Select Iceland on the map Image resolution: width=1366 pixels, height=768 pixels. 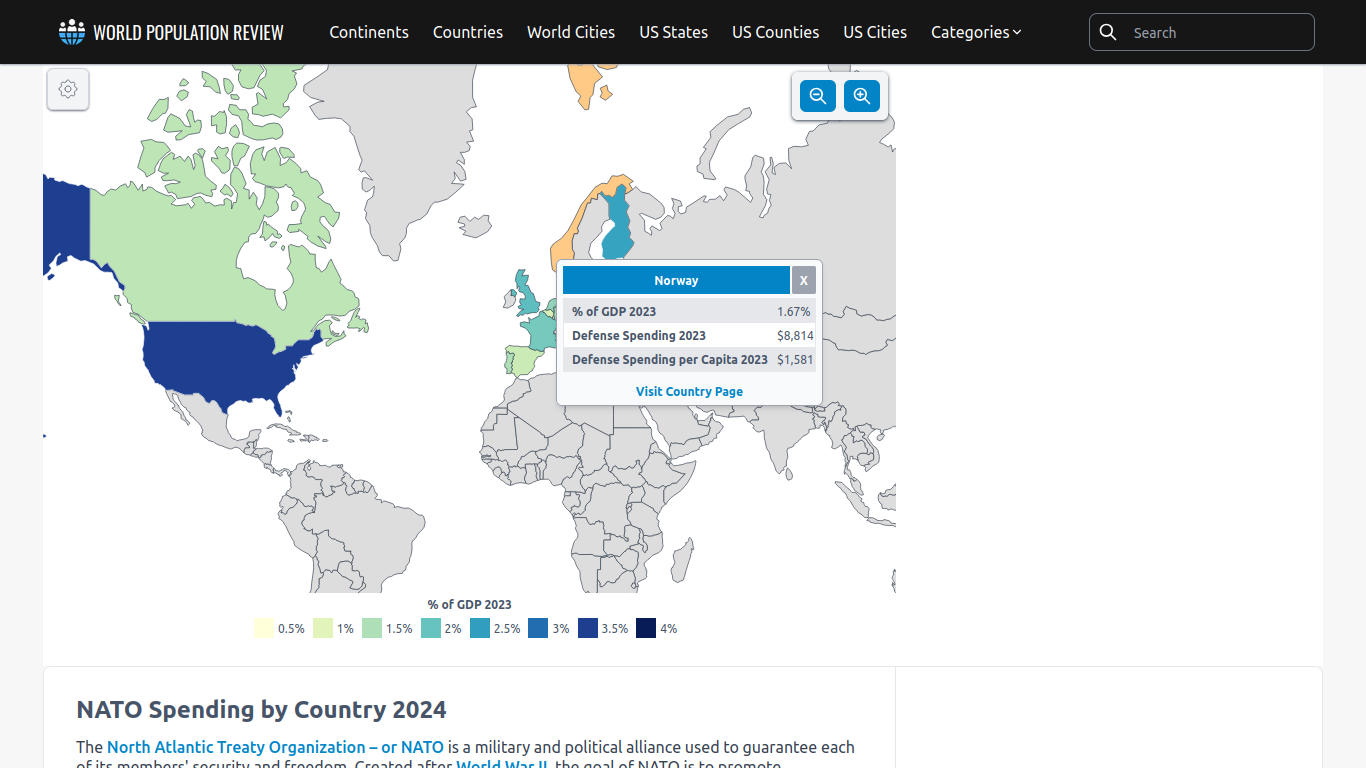point(477,225)
